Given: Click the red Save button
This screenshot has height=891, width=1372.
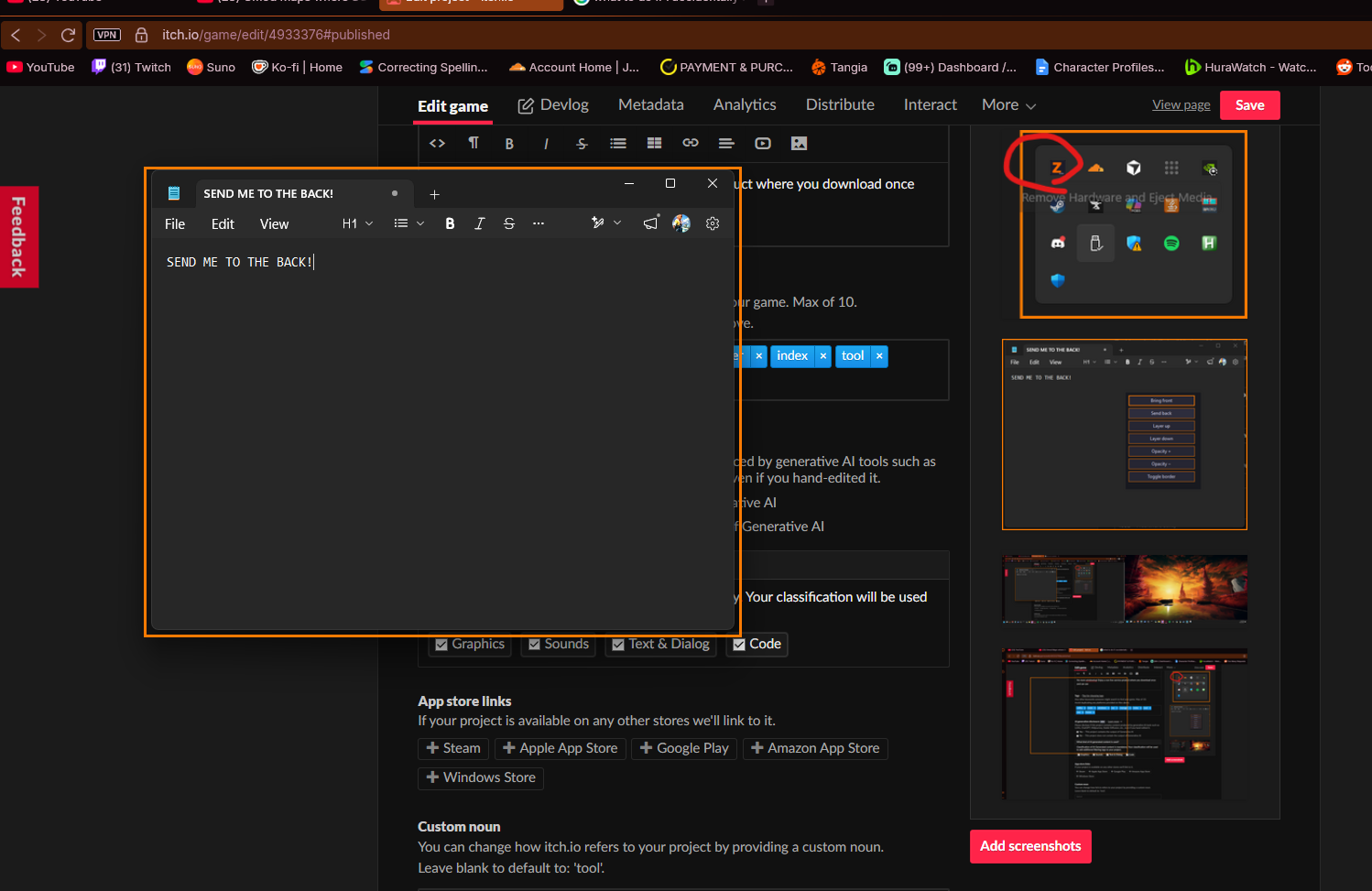Looking at the screenshot, I should (x=1249, y=105).
